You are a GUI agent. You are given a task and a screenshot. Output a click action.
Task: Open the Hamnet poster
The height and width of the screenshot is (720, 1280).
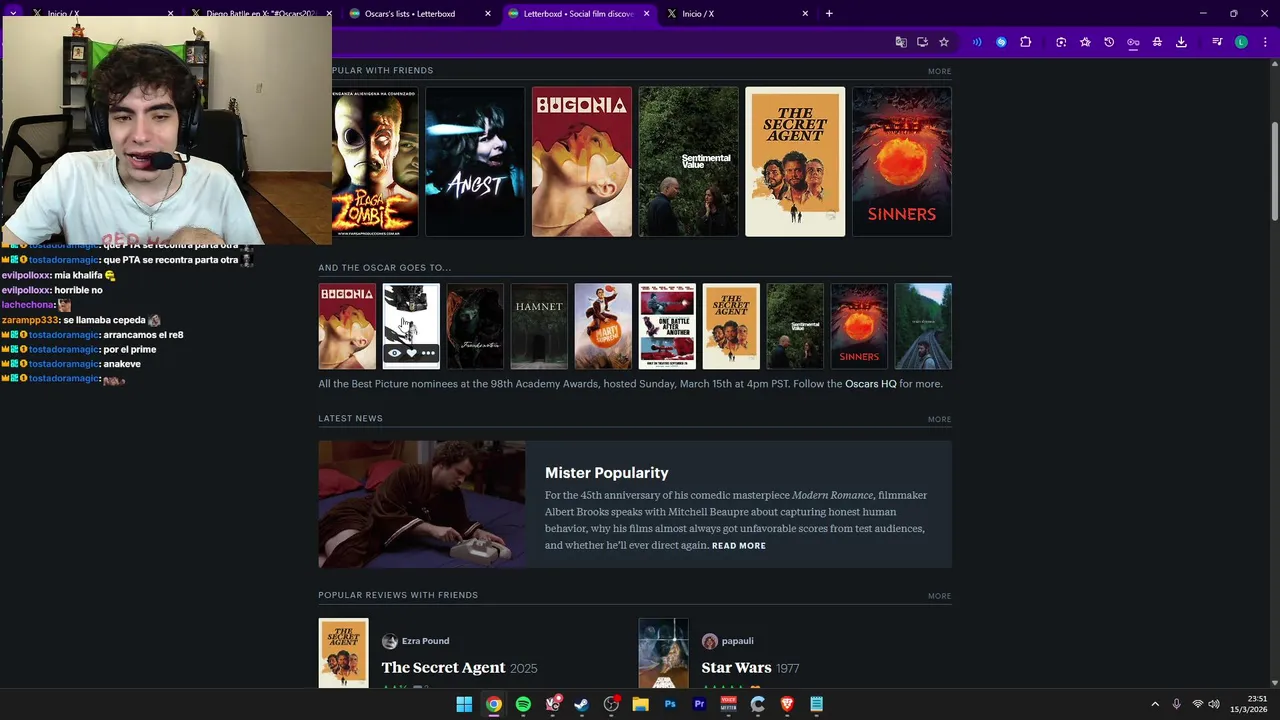(x=539, y=326)
